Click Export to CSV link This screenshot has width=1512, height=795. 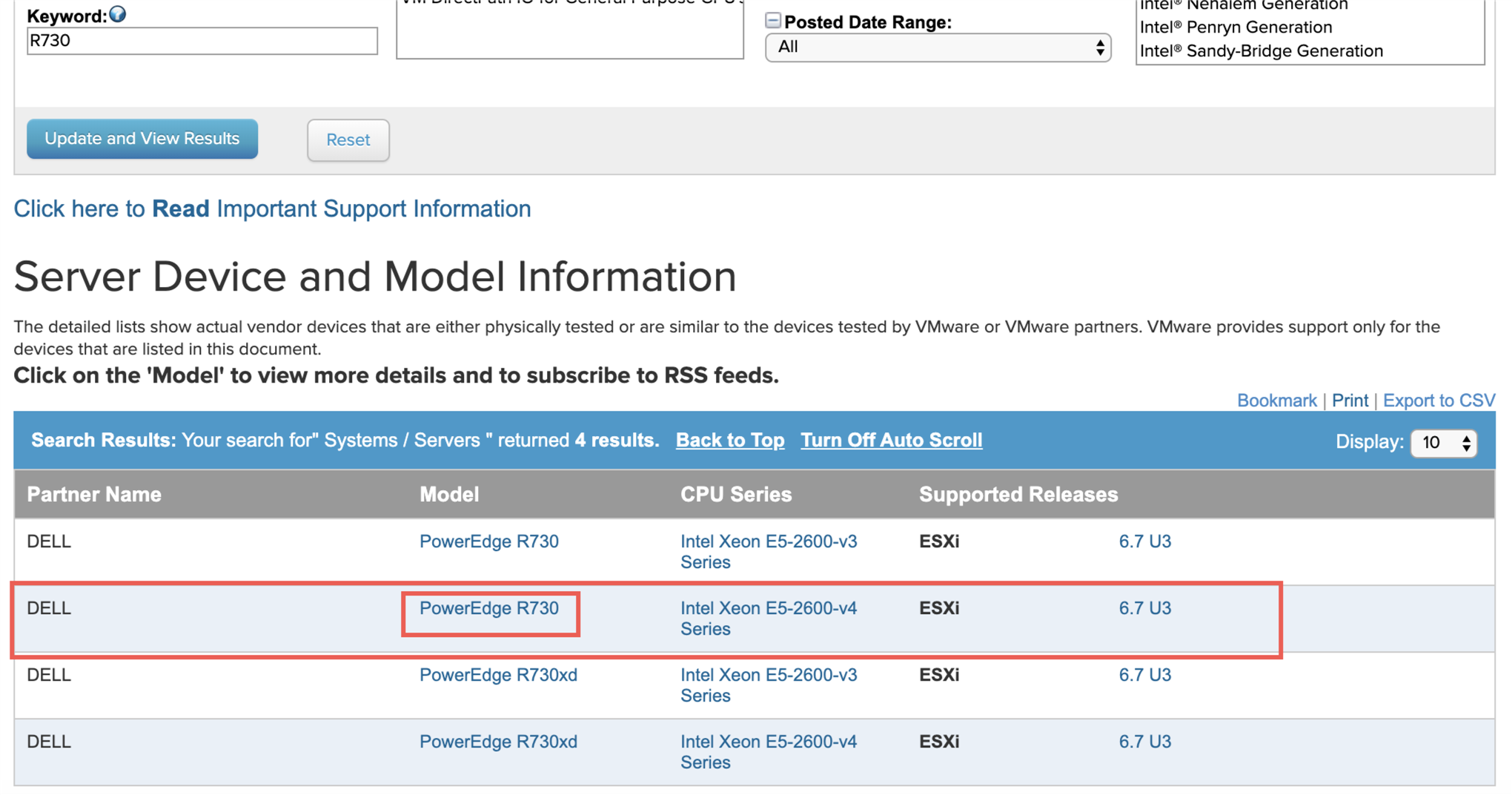pos(1439,400)
